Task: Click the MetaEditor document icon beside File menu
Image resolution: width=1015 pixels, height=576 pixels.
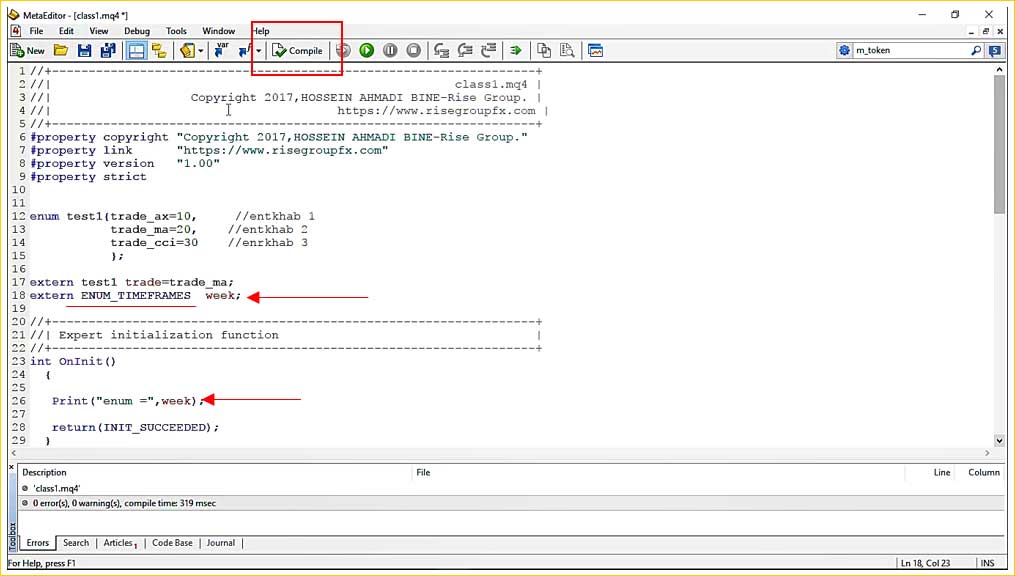Action: tap(16, 30)
